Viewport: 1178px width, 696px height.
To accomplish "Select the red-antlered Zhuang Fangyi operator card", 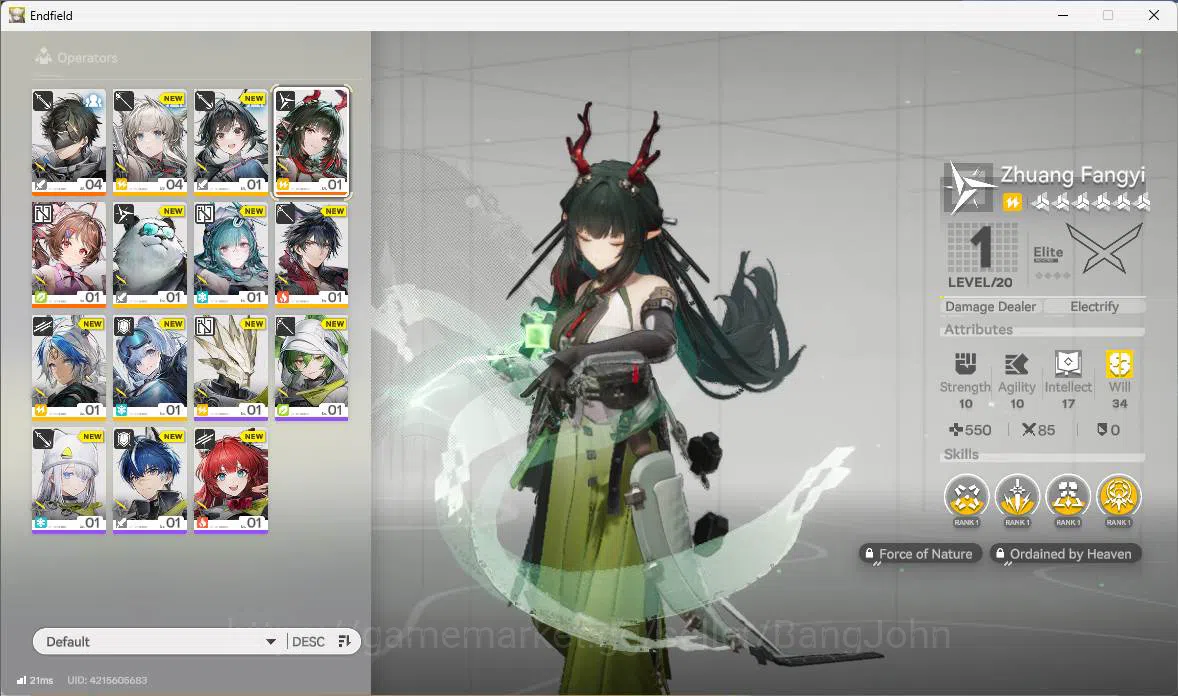I will (312, 142).
